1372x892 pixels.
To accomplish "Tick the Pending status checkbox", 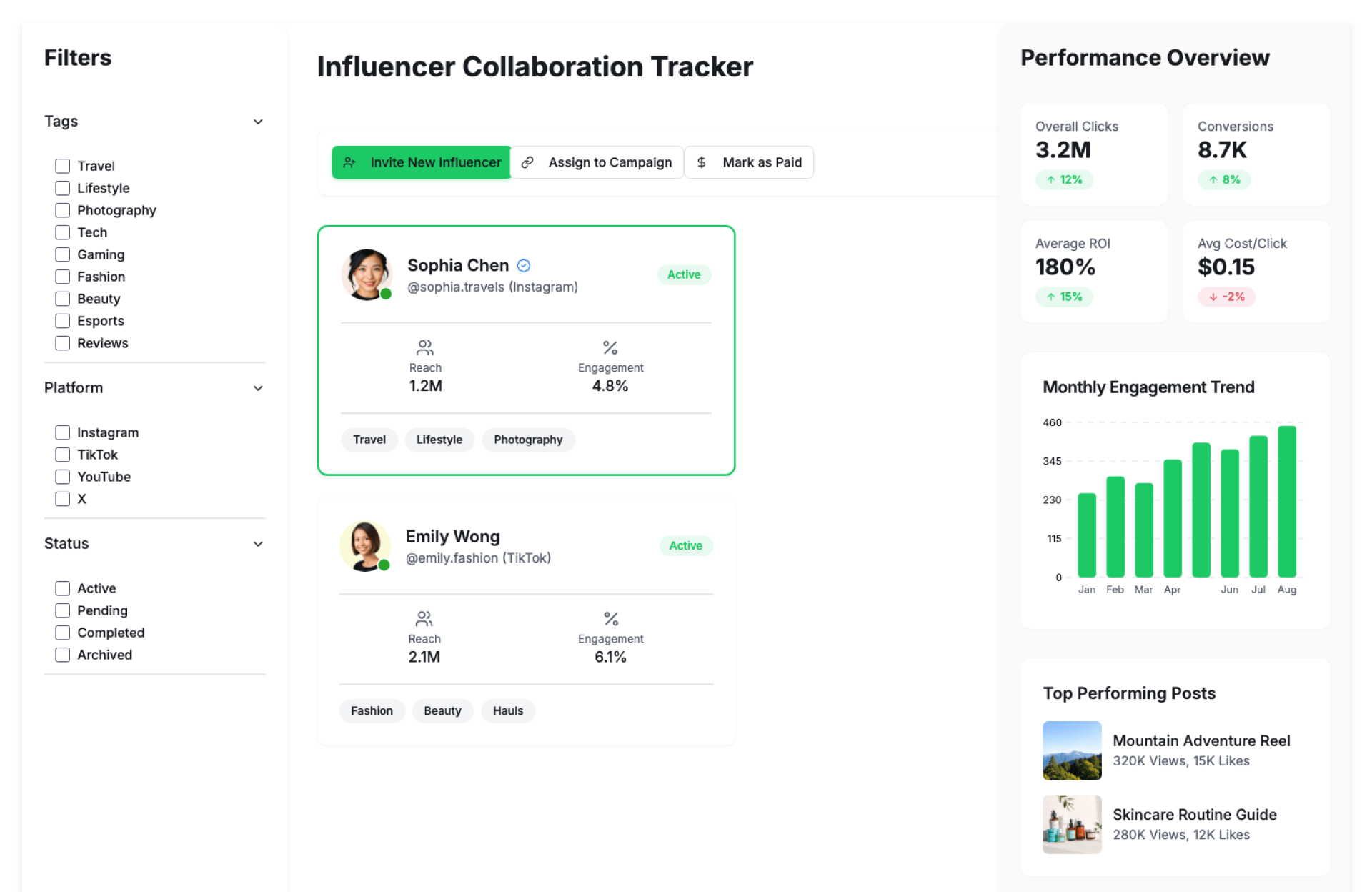I will (x=63, y=610).
